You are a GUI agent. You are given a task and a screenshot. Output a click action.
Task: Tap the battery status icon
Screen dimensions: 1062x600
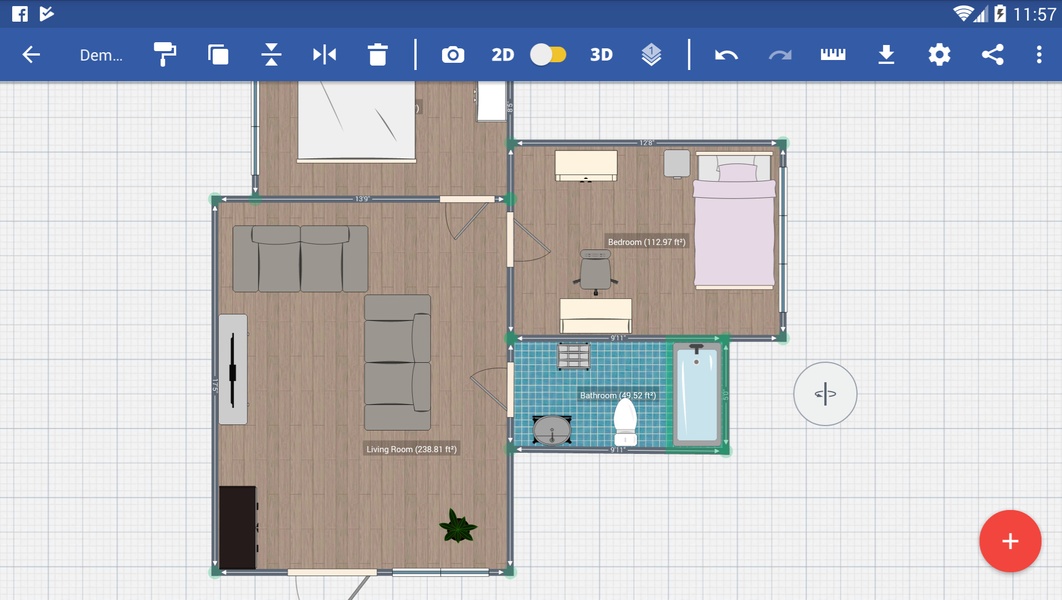click(1000, 14)
